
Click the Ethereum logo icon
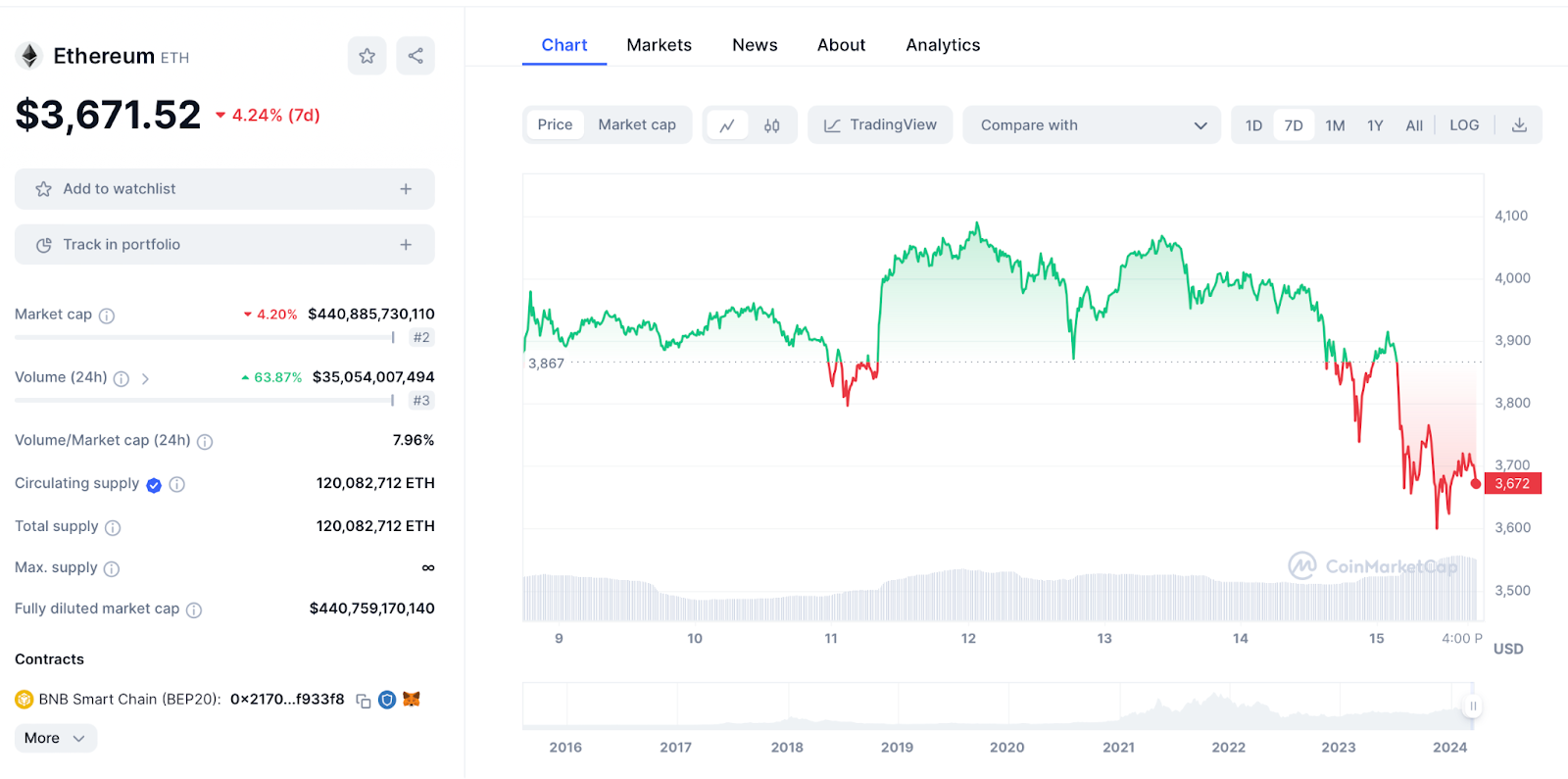(29, 56)
